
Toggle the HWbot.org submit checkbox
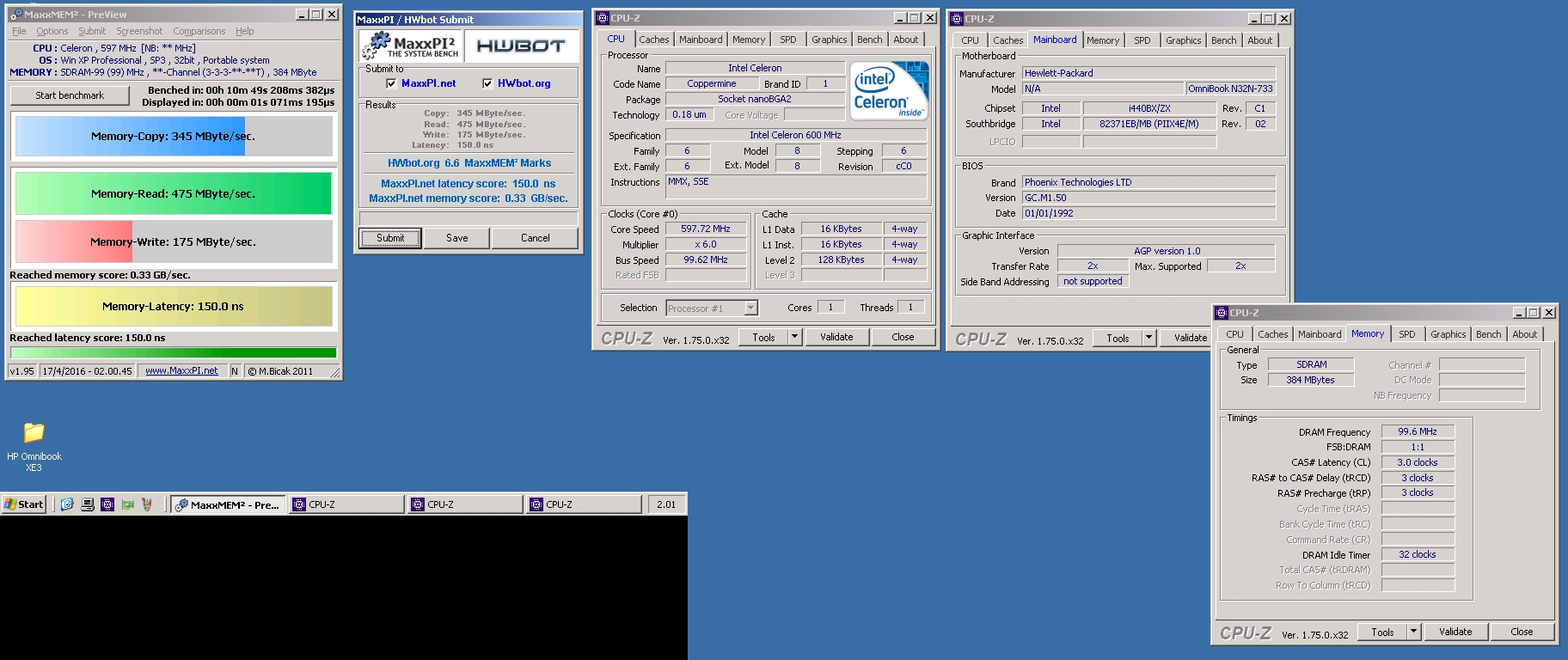(487, 83)
